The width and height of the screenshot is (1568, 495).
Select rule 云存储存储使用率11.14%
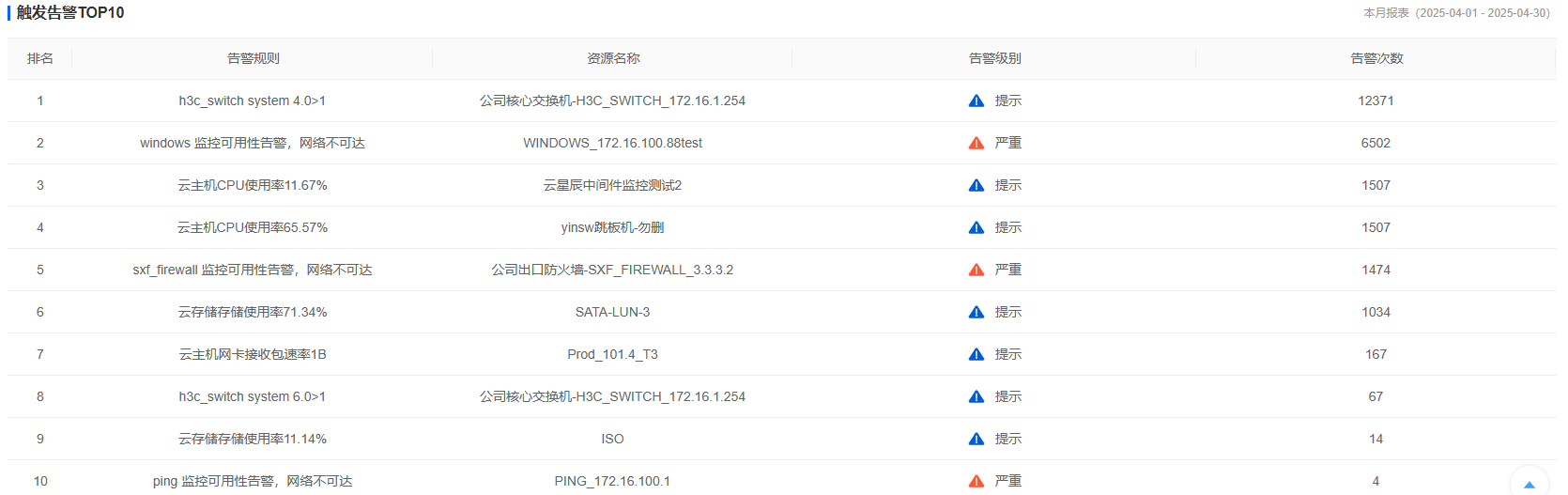(x=253, y=439)
